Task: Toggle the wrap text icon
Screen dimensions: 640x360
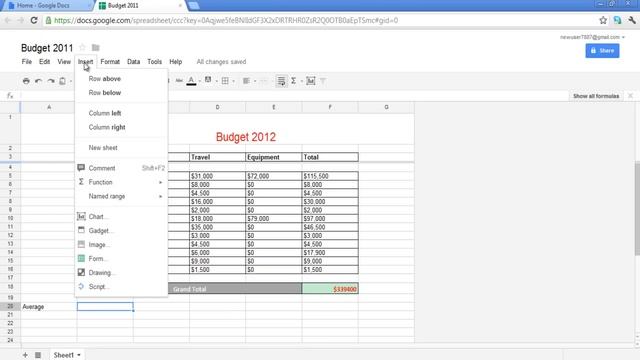Action: [281, 81]
